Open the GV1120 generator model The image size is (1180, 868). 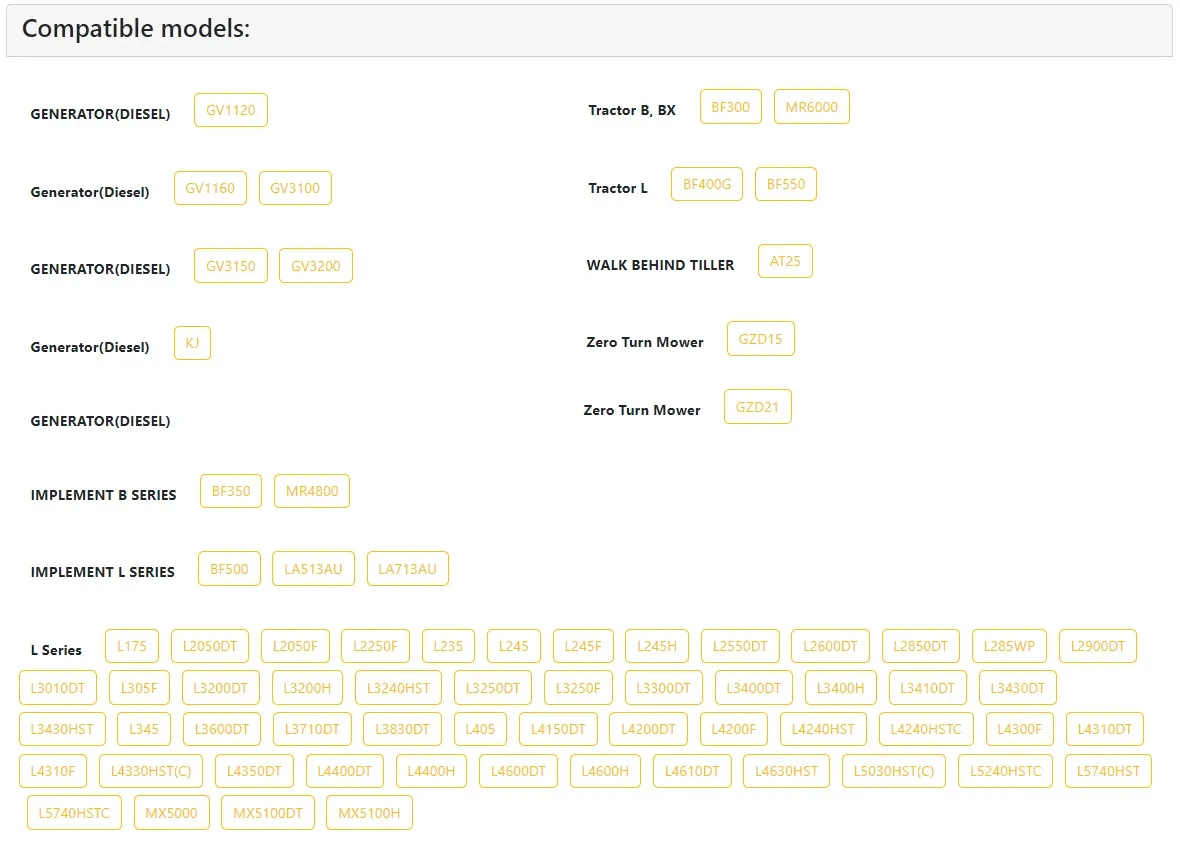(x=230, y=110)
